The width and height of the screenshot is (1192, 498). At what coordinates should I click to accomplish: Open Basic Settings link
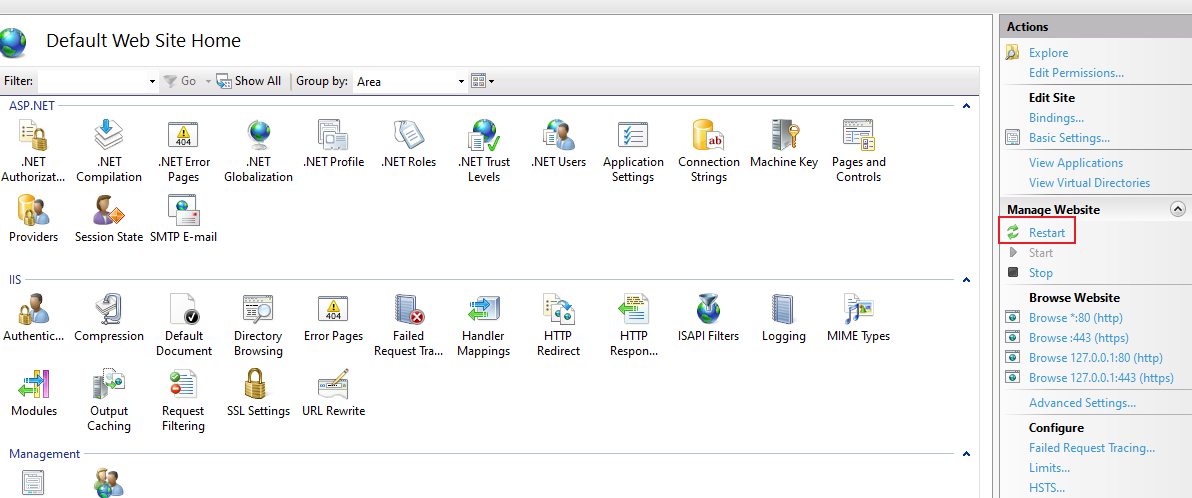pos(1069,138)
